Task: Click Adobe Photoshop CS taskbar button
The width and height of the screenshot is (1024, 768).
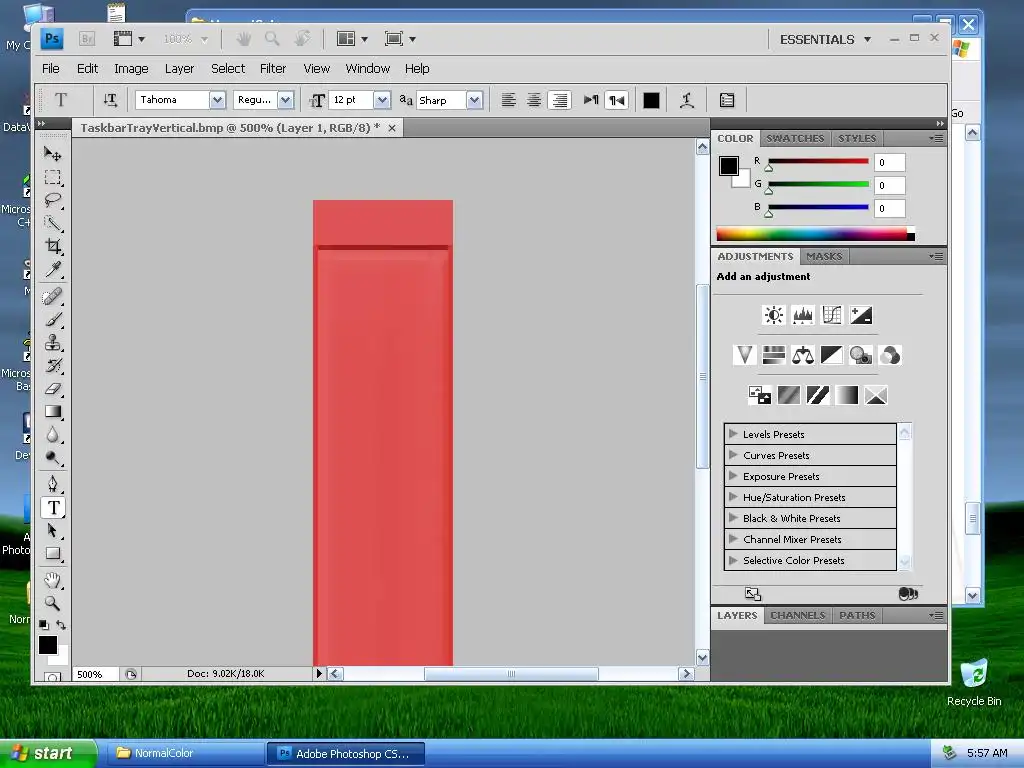Action: [x=346, y=754]
